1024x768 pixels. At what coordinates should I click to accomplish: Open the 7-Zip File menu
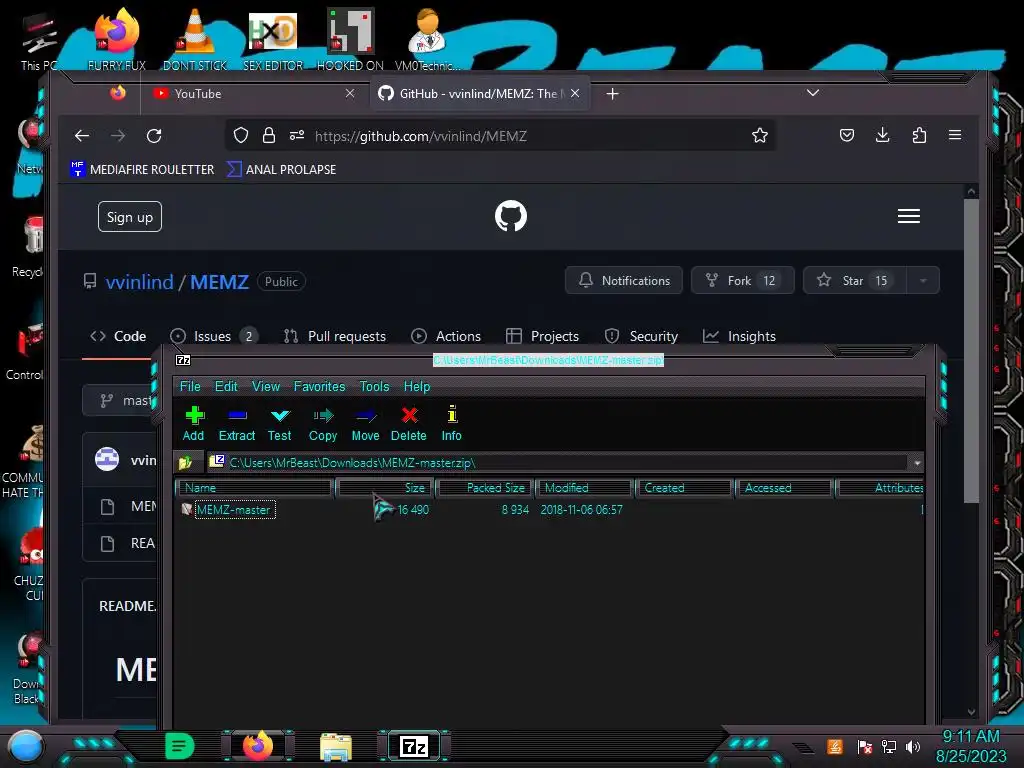coord(190,386)
